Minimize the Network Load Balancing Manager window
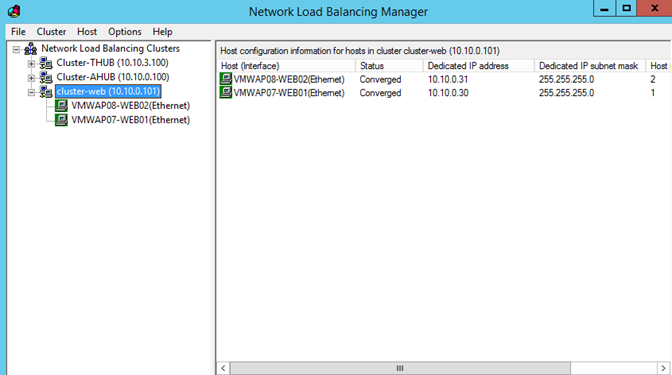Image resolution: width=672 pixels, height=375 pixels. [604, 9]
